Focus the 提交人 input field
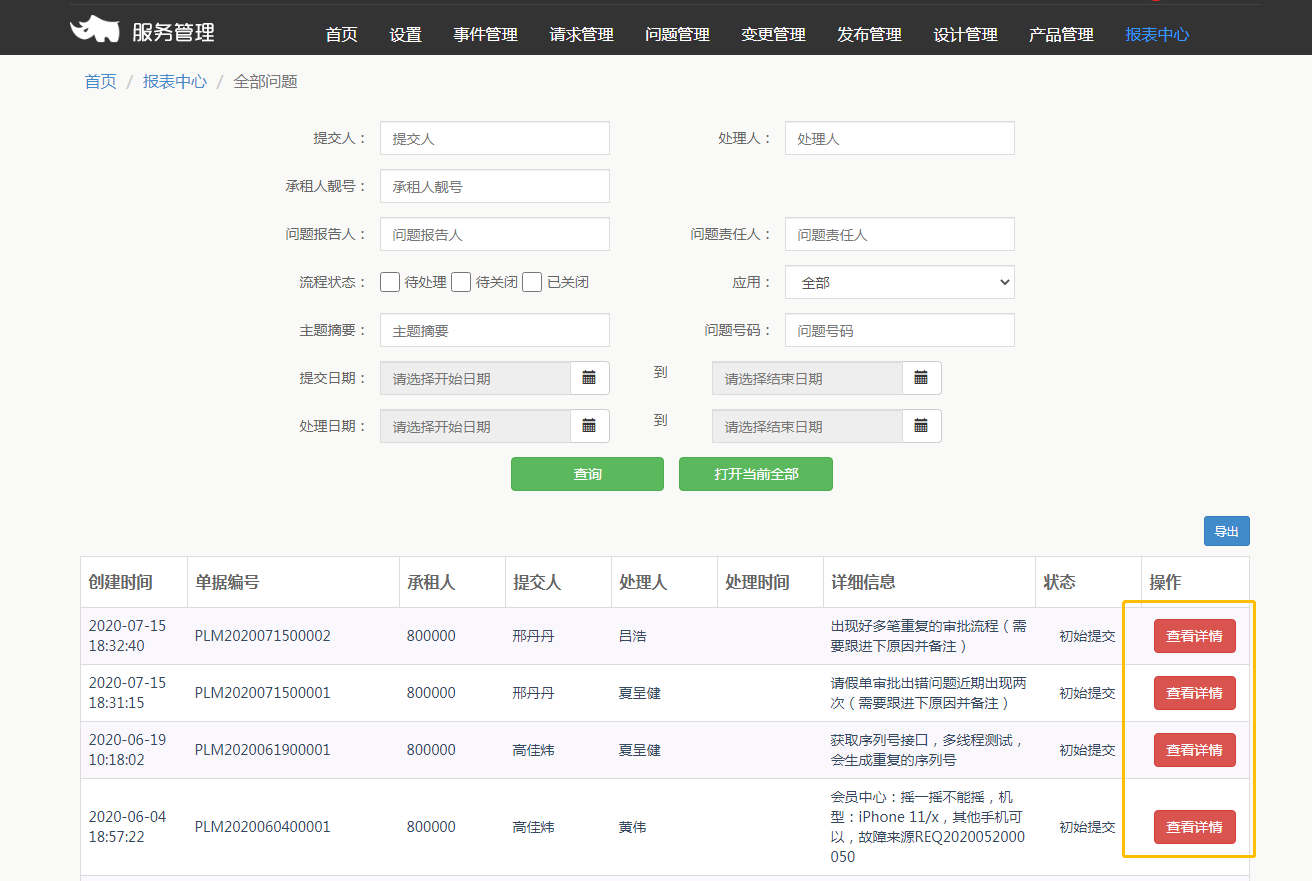This screenshot has width=1312, height=881. [495, 138]
